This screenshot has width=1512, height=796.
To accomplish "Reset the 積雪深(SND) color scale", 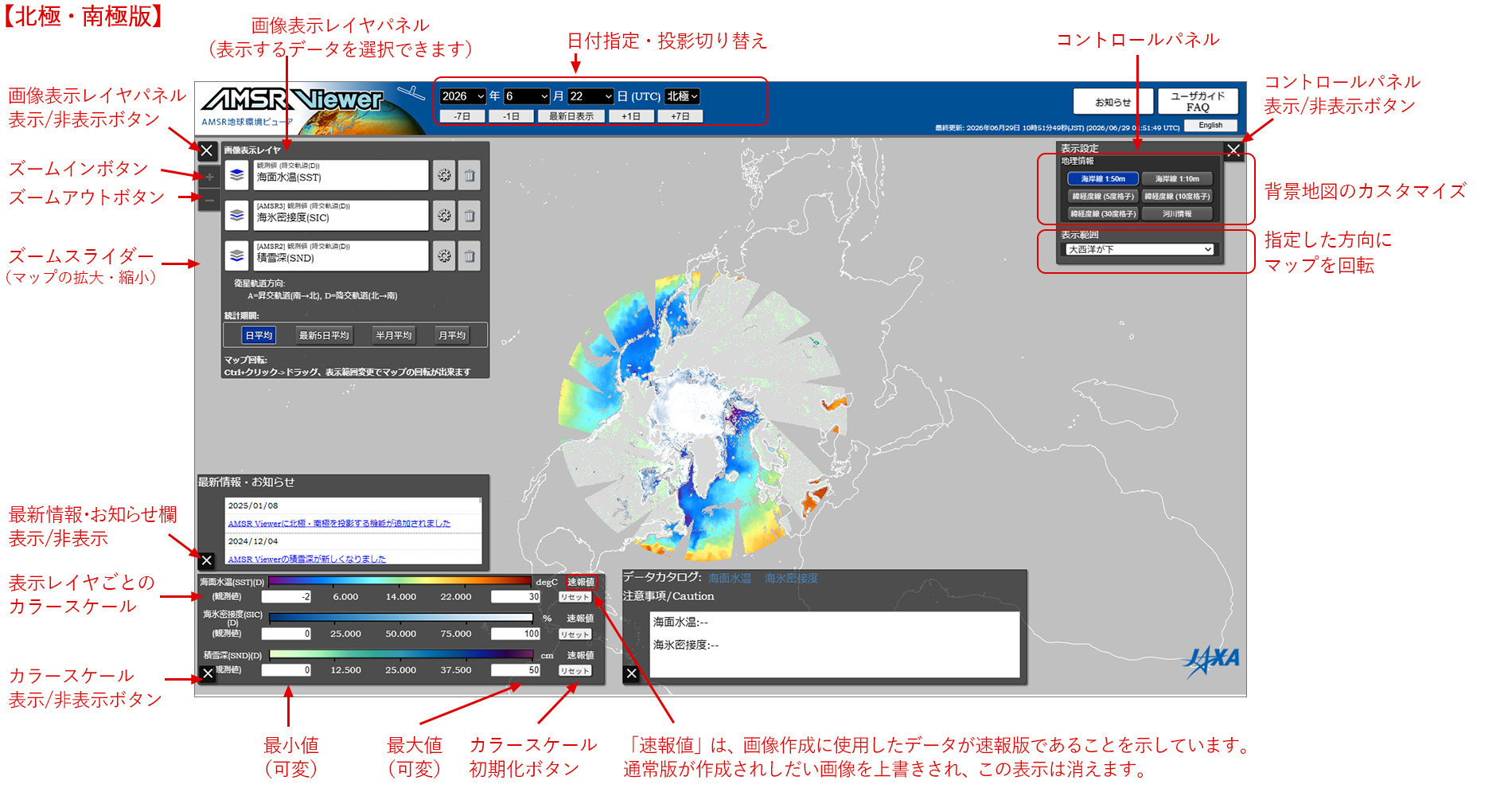I will tap(575, 671).
